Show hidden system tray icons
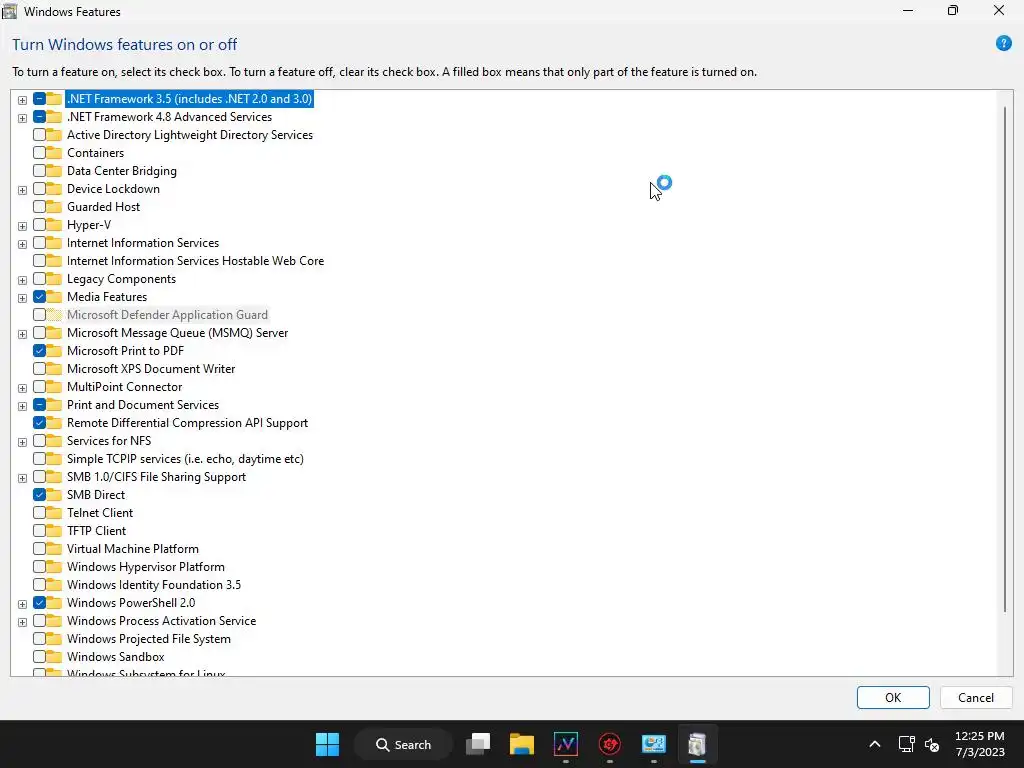Image resolution: width=1024 pixels, height=768 pixels. point(874,744)
